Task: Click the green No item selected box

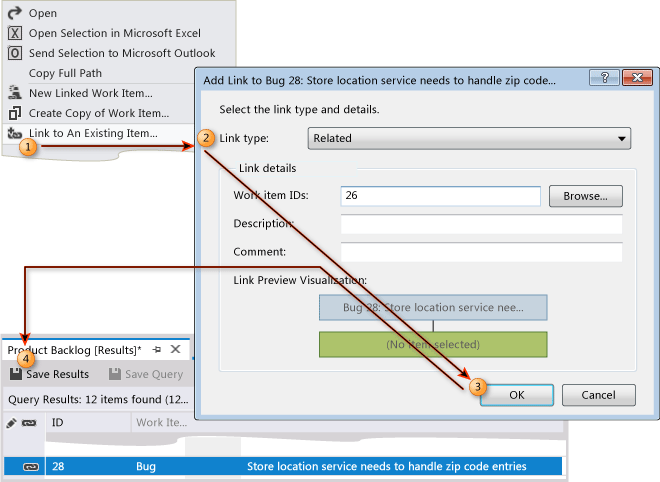Action: pyautogui.click(x=433, y=344)
